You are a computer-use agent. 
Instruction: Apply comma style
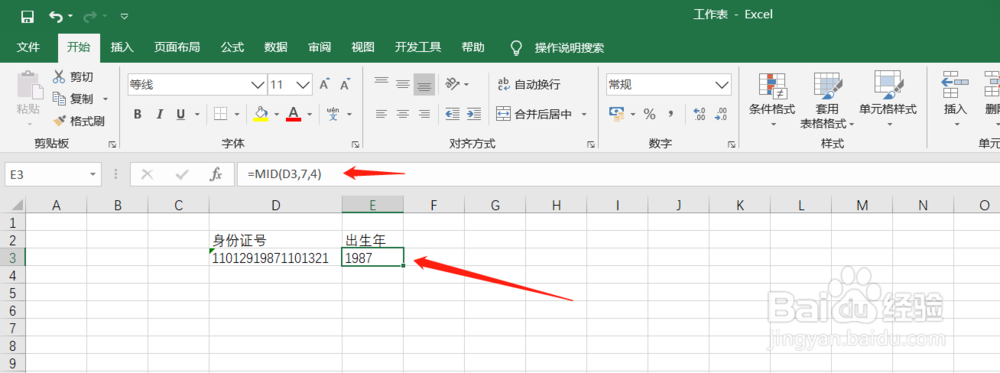pyautogui.click(x=671, y=114)
